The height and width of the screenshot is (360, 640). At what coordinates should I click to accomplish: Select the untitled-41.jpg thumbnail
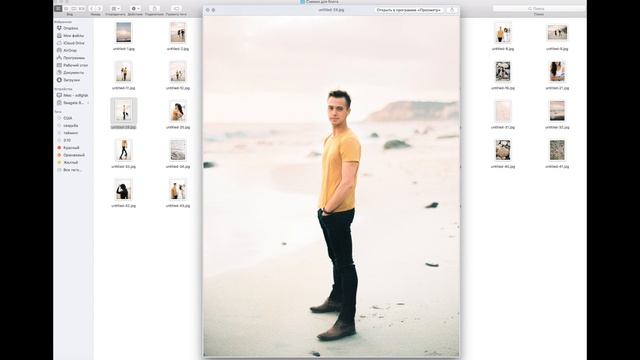pos(557,150)
